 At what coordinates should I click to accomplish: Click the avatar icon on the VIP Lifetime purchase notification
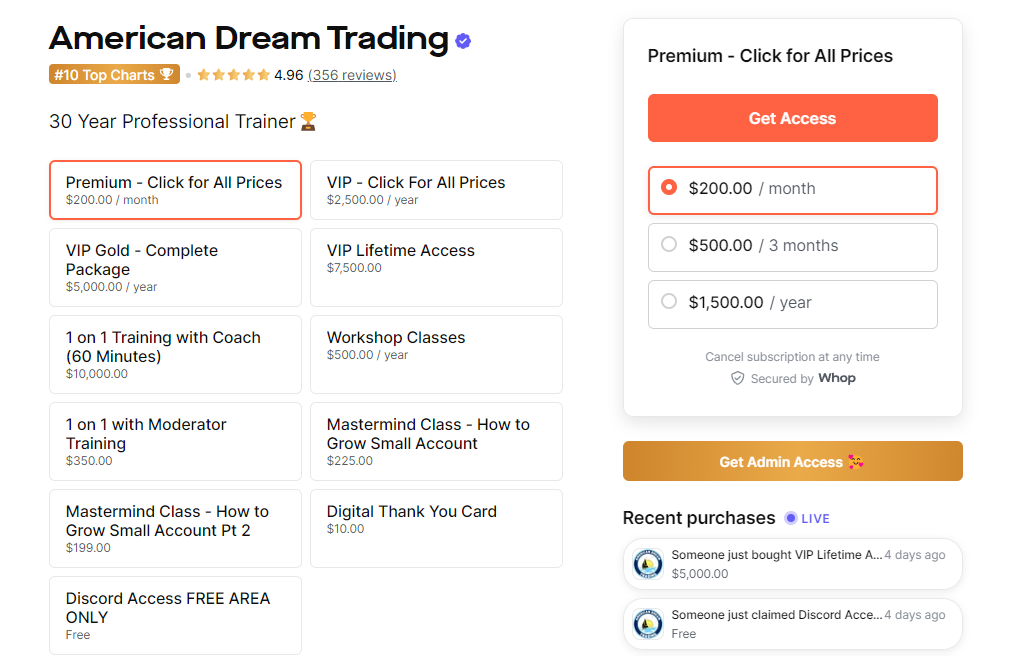point(648,563)
